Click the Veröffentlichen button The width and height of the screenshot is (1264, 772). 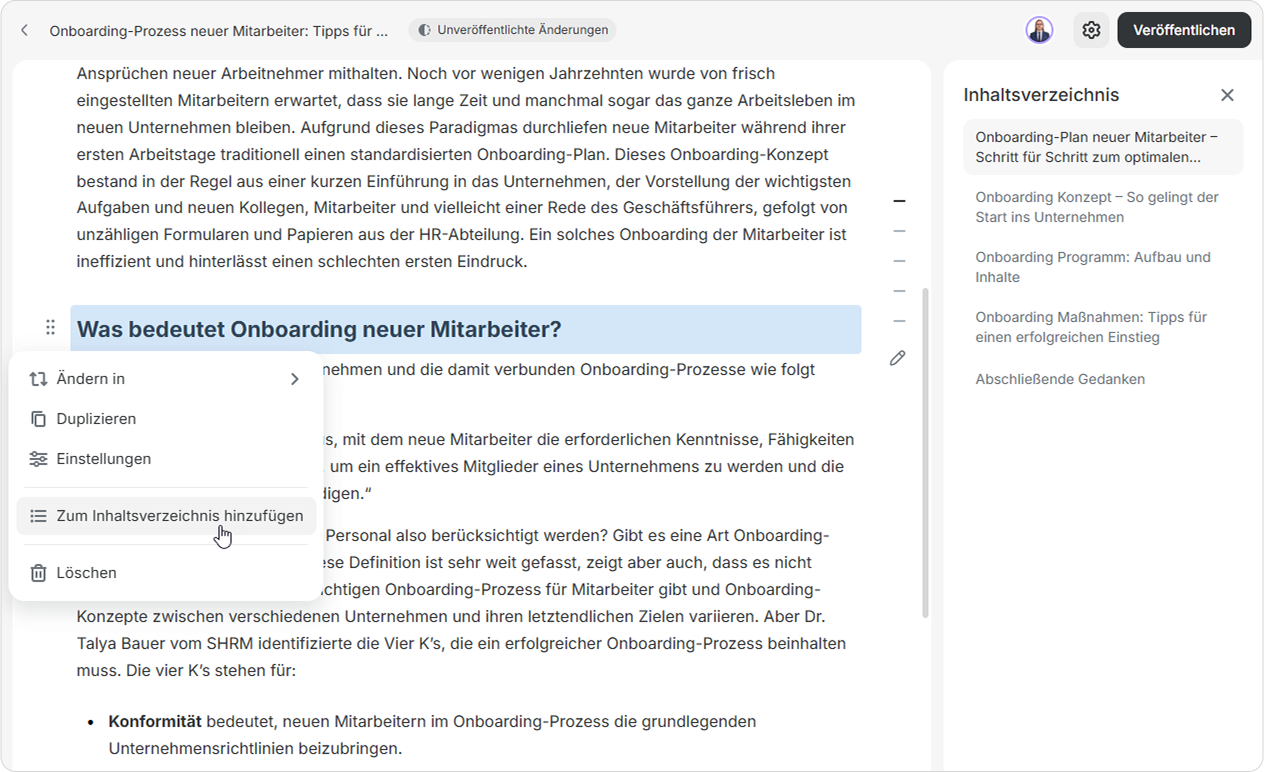(x=1184, y=30)
